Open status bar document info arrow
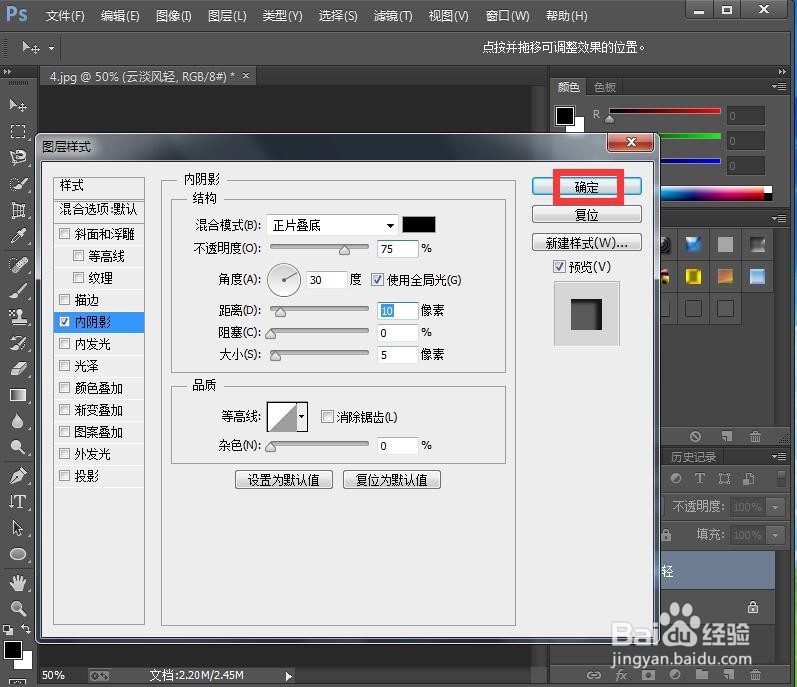This screenshot has width=797, height=687. coord(289,676)
